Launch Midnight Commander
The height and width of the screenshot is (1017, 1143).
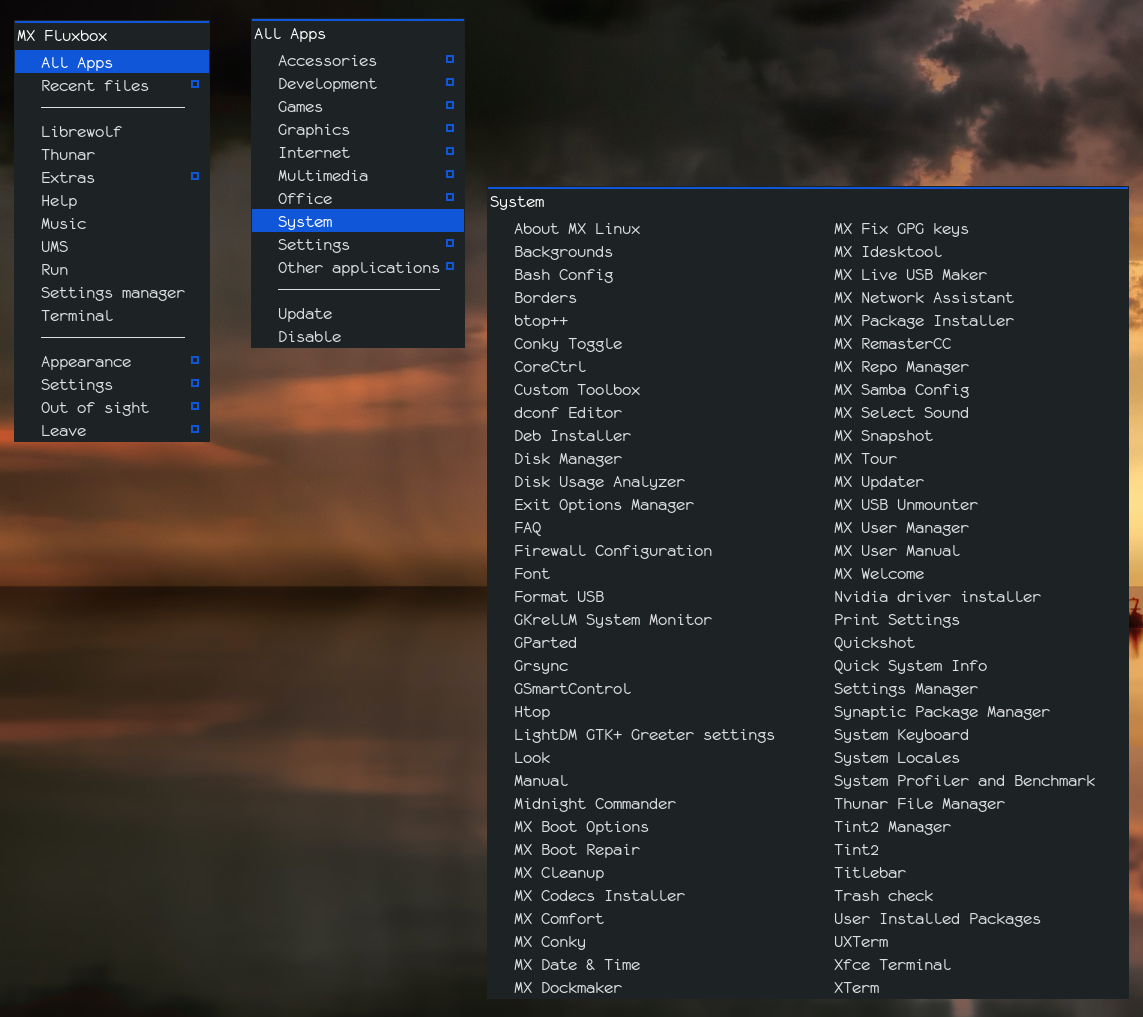point(595,803)
